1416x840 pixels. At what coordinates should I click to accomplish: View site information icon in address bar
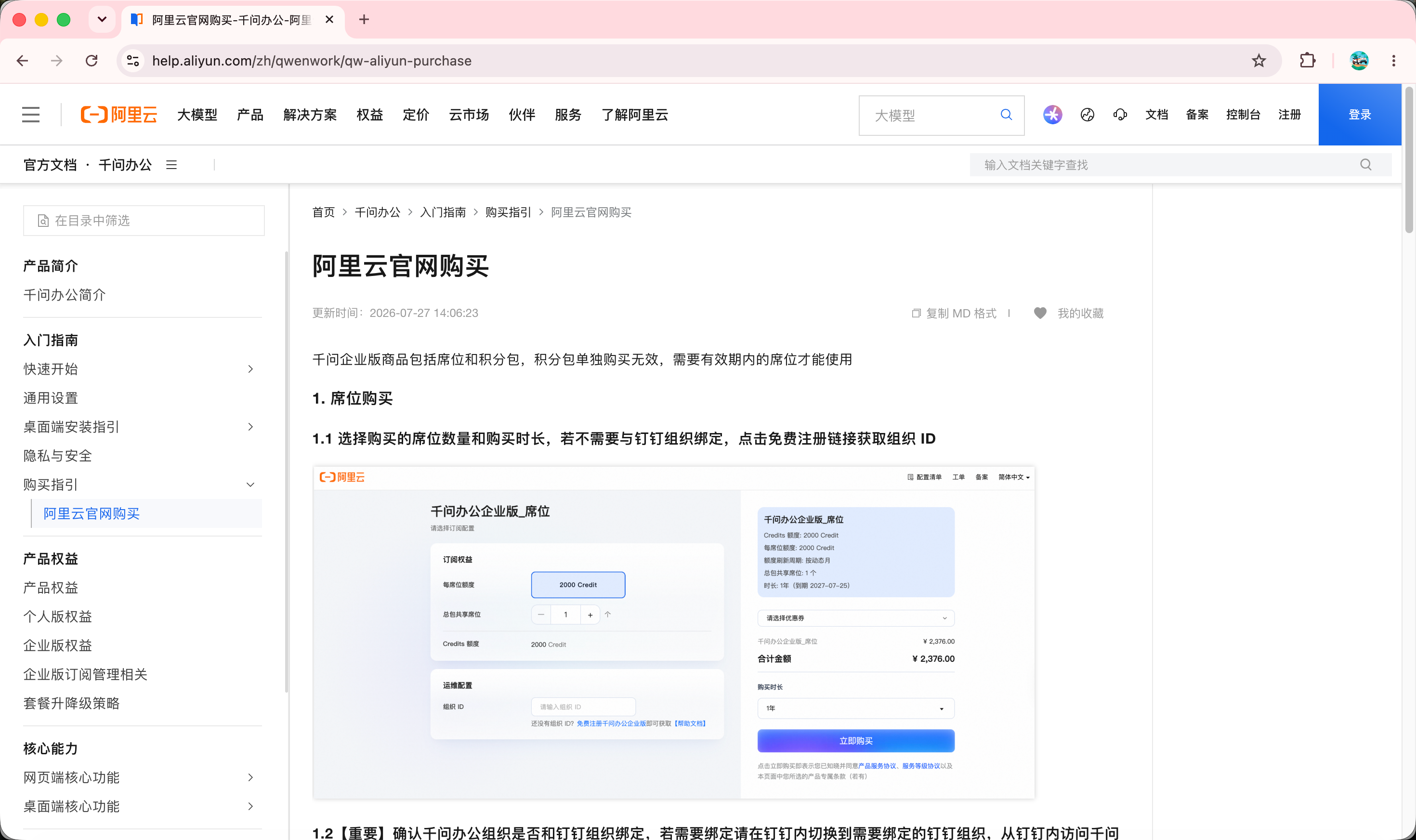[133, 61]
